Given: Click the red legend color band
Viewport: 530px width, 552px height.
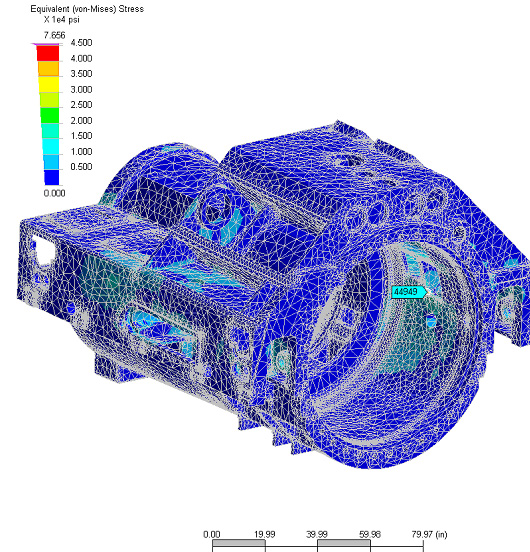Looking at the screenshot, I should [x=48, y=53].
